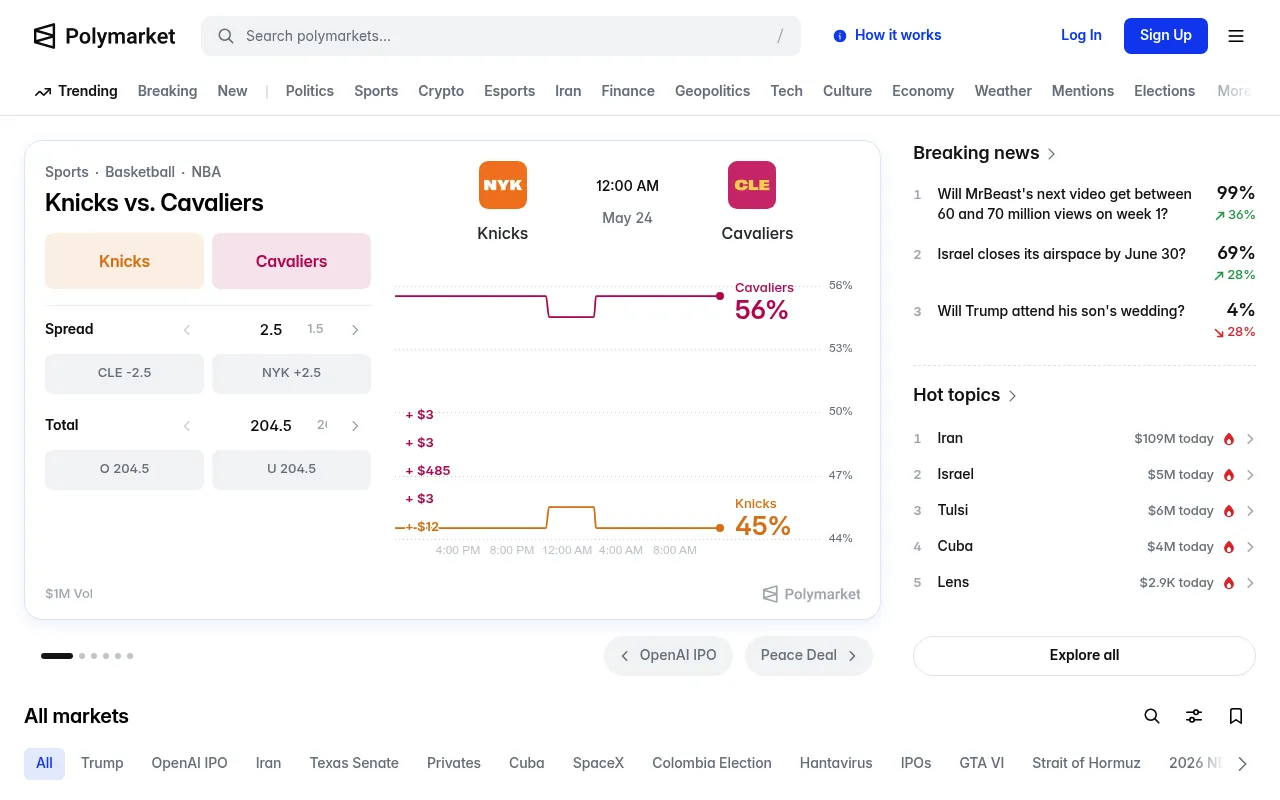Go to next Peace Deal card
The width and height of the screenshot is (1280, 800).
[x=809, y=656]
